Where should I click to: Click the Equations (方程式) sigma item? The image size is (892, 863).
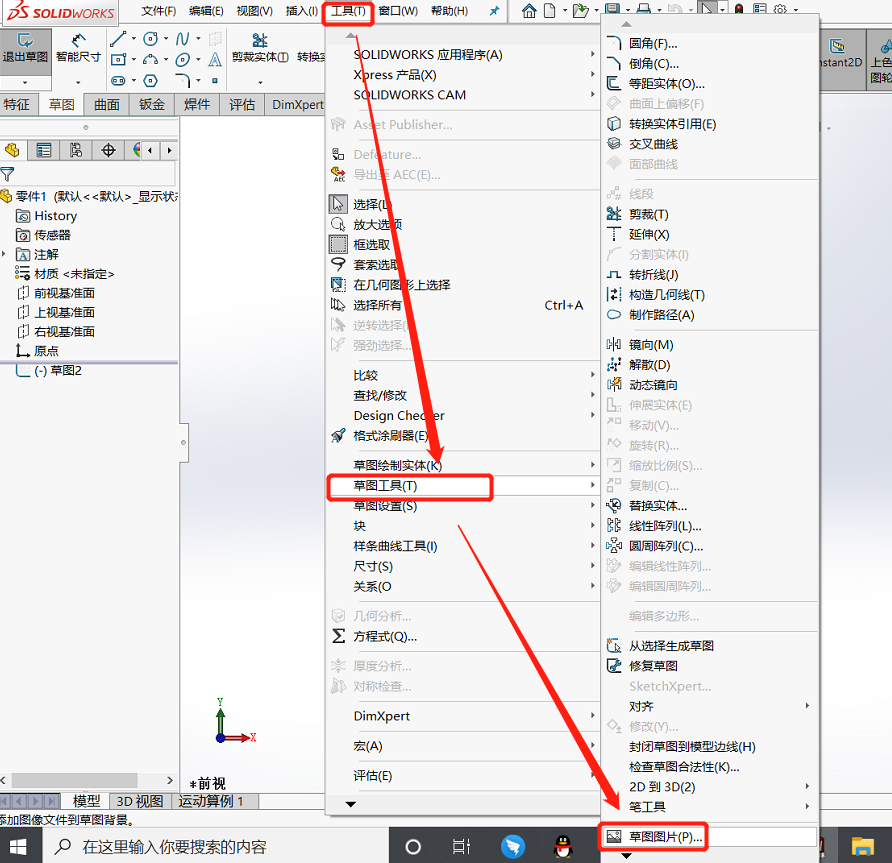[x=384, y=636]
